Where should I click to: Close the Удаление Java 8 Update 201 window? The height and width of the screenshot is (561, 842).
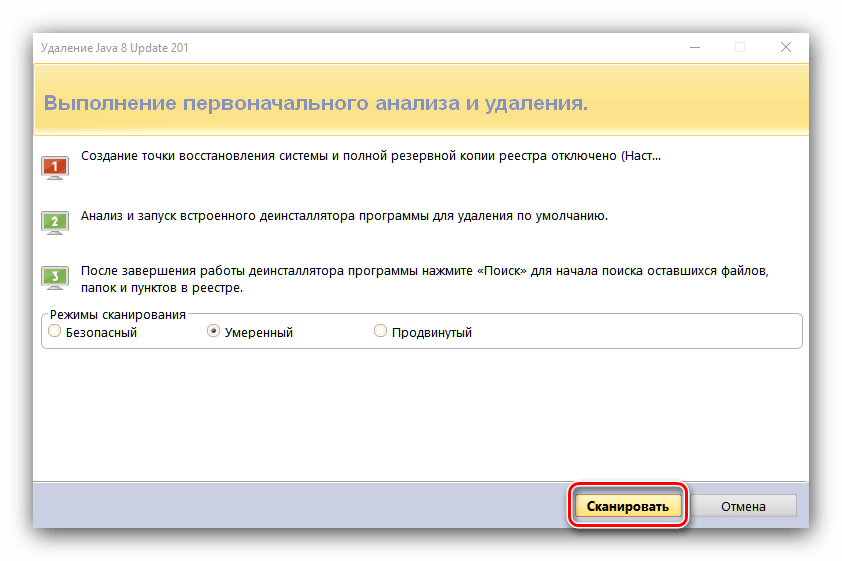pyautogui.click(x=786, y=47)
